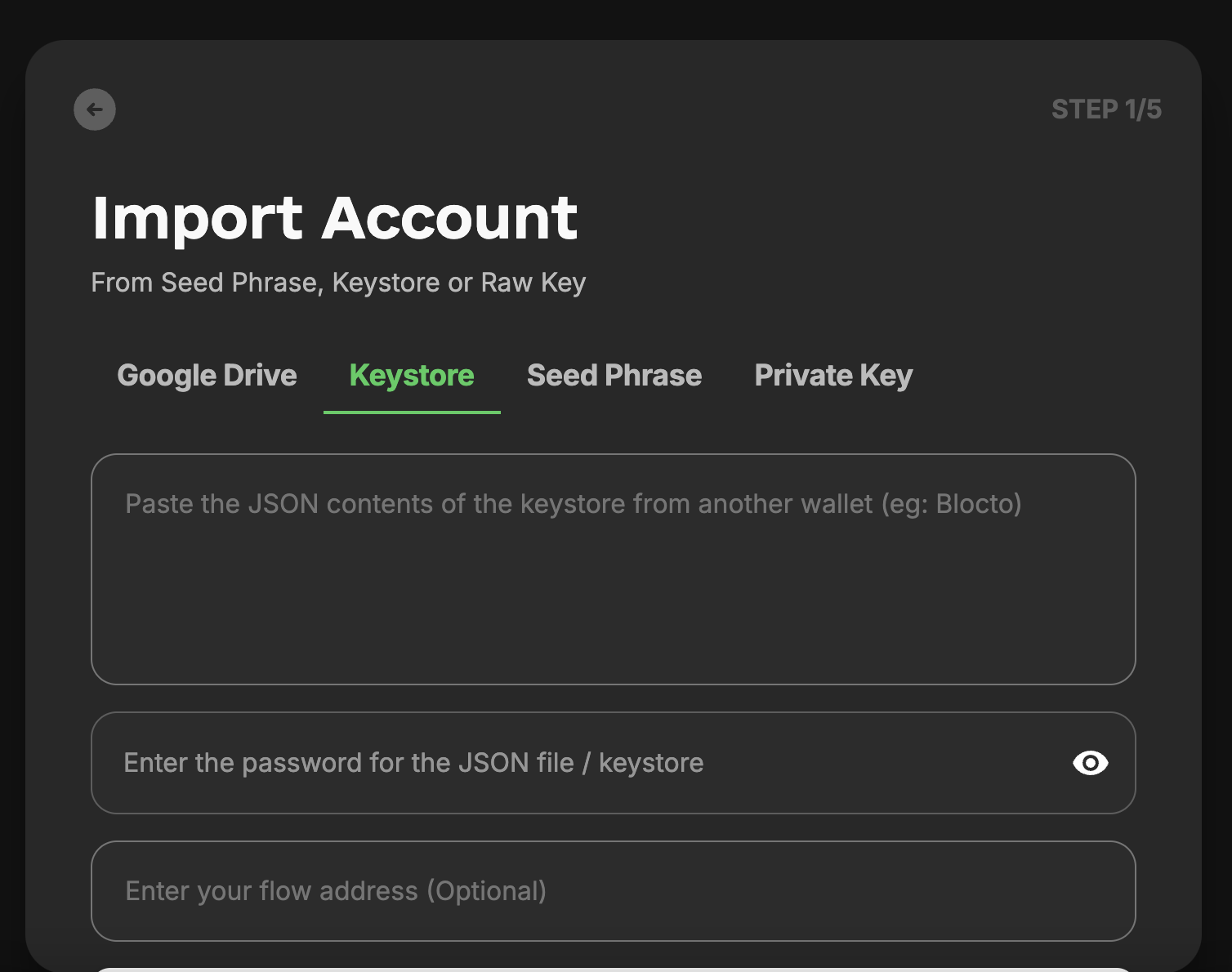1232x972 pixels.
Task: Click the empty lower area of the keystore box
Action: [613, 629]
